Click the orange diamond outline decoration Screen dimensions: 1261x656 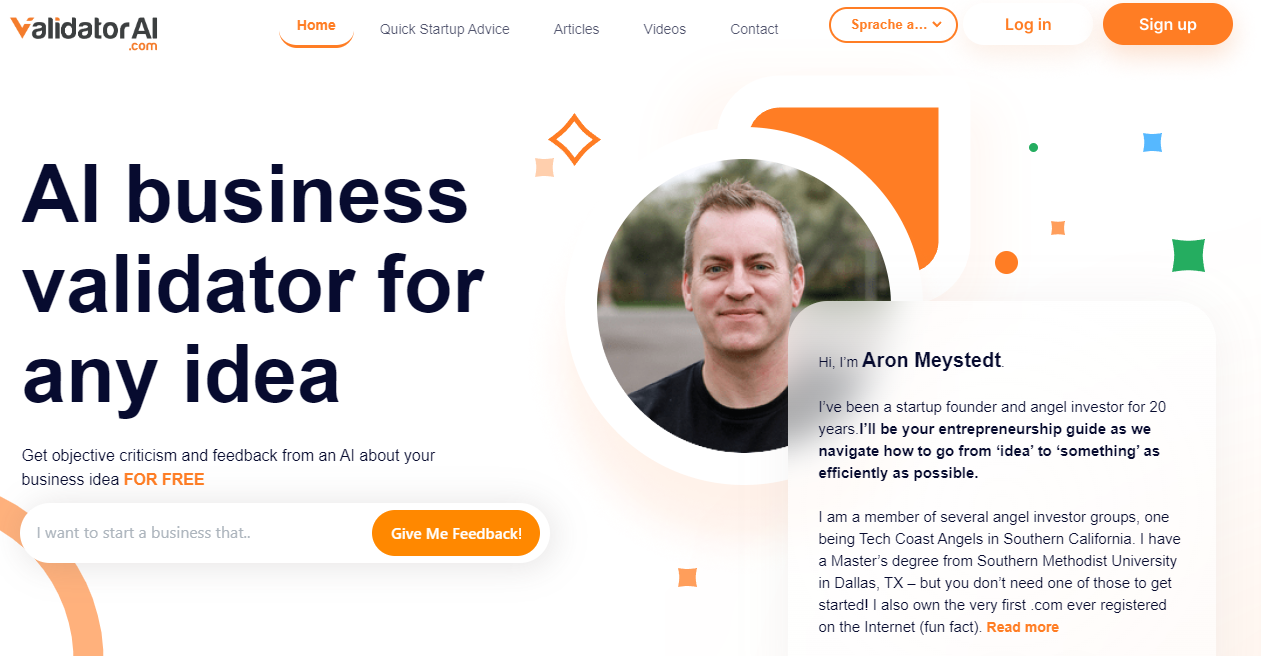(x=574, y=140)
